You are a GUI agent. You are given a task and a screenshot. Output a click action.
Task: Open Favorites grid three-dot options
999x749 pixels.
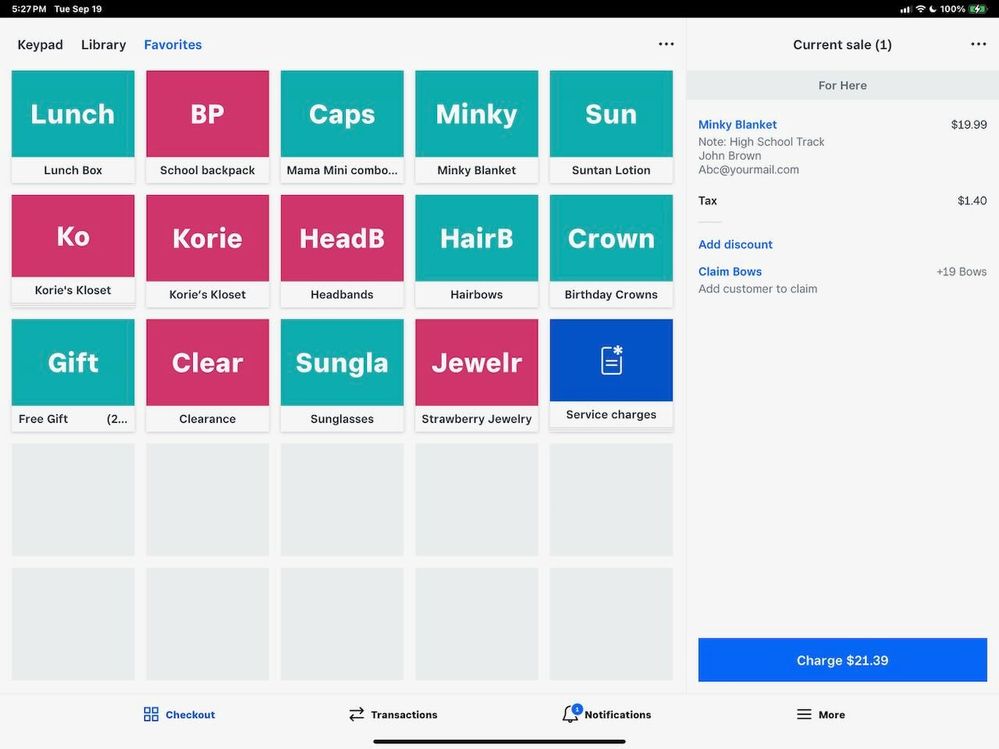point(666,44)
